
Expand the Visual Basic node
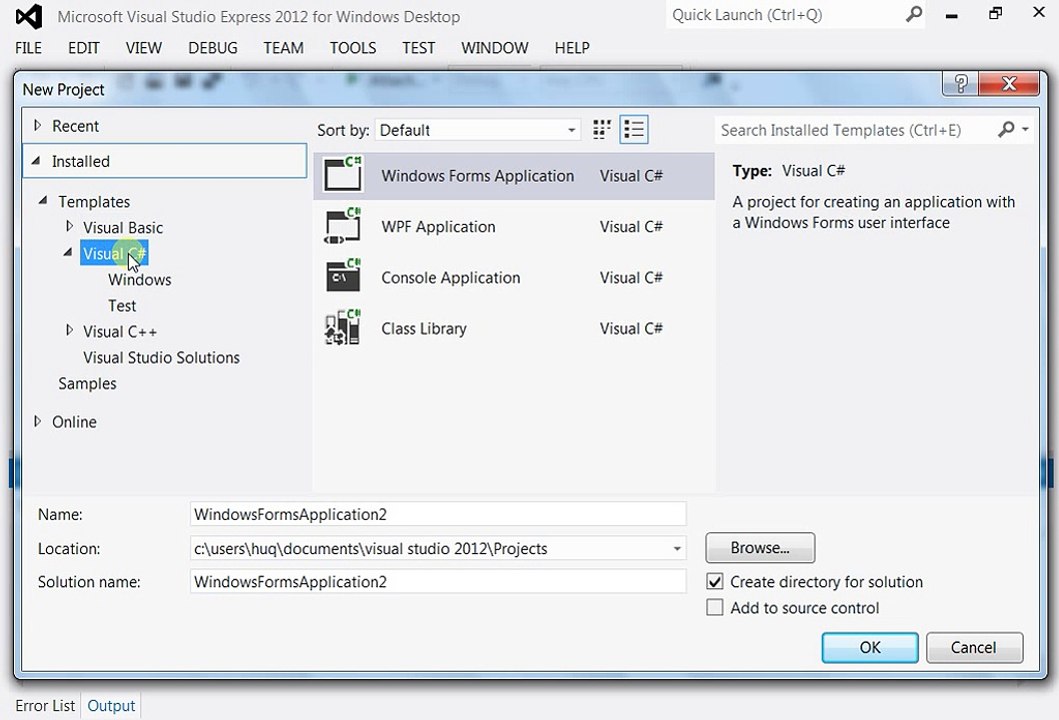(x=69, y=226)
